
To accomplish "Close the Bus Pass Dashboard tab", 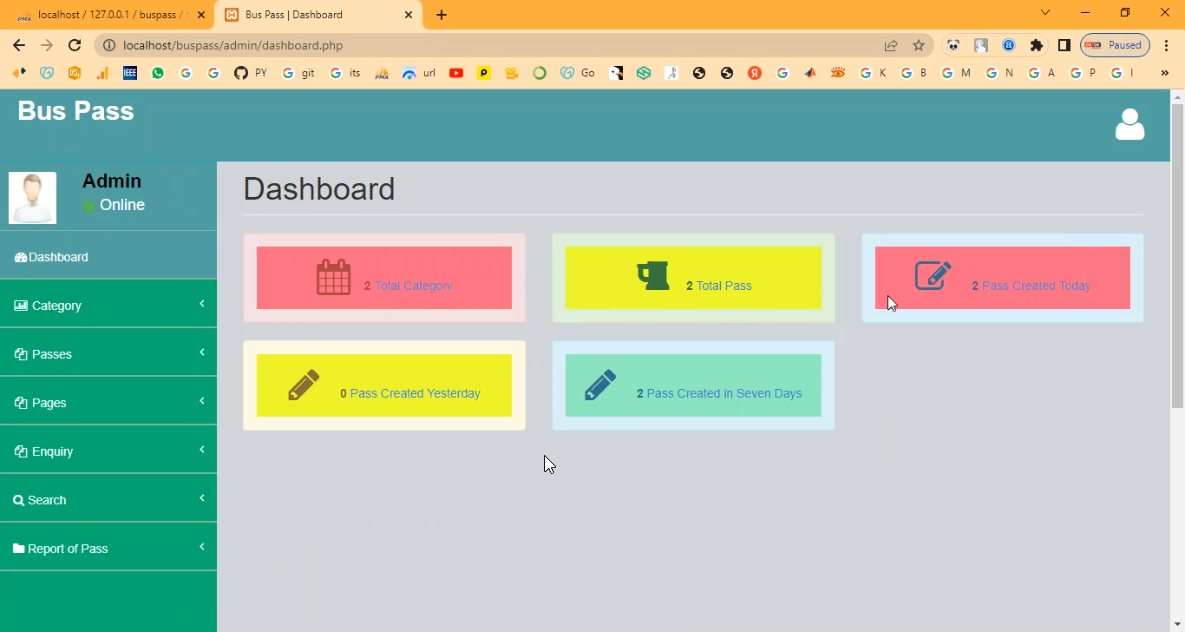I will pyautogui.click(x=409, y=14).
